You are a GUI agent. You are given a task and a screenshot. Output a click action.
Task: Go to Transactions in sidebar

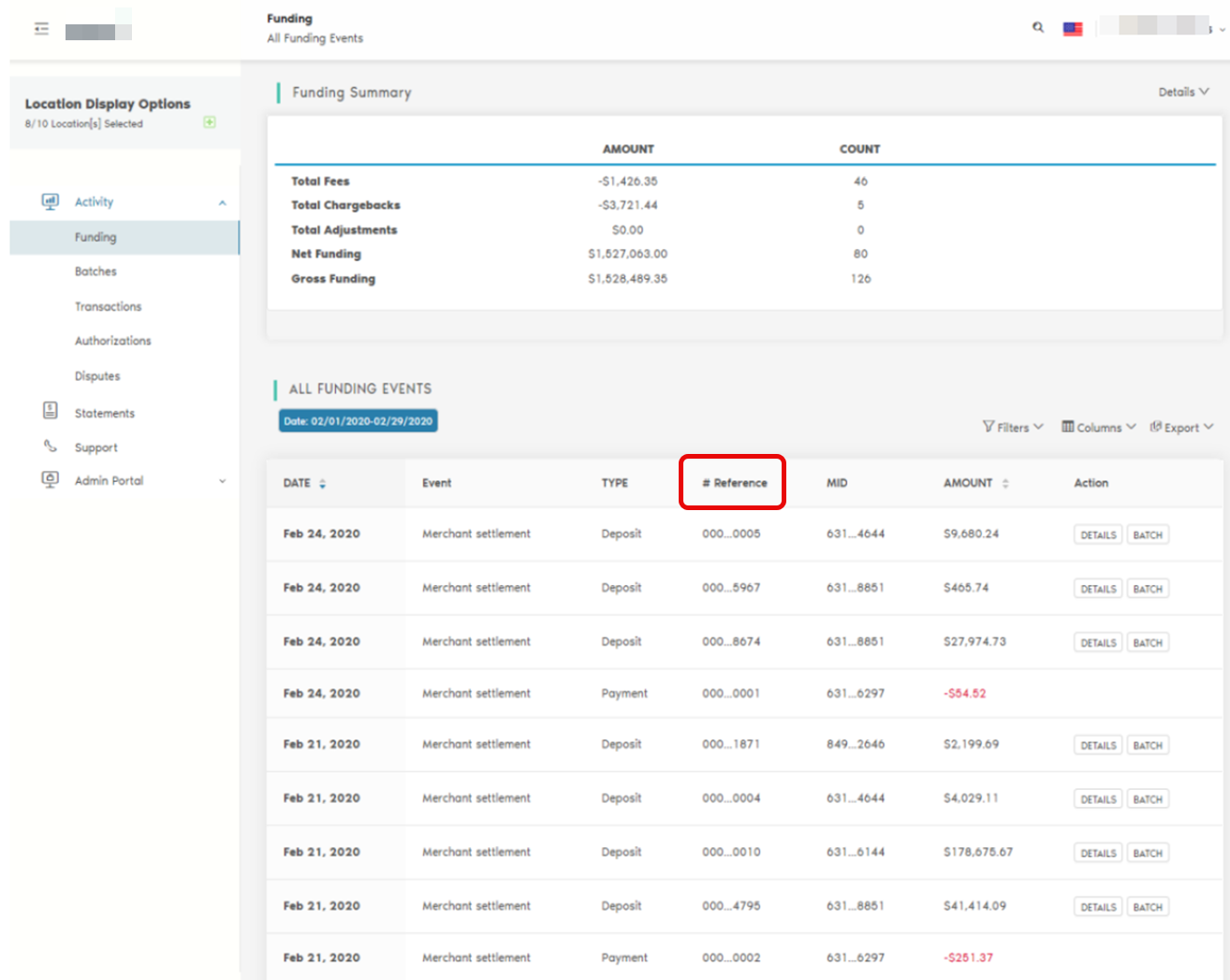108,306
